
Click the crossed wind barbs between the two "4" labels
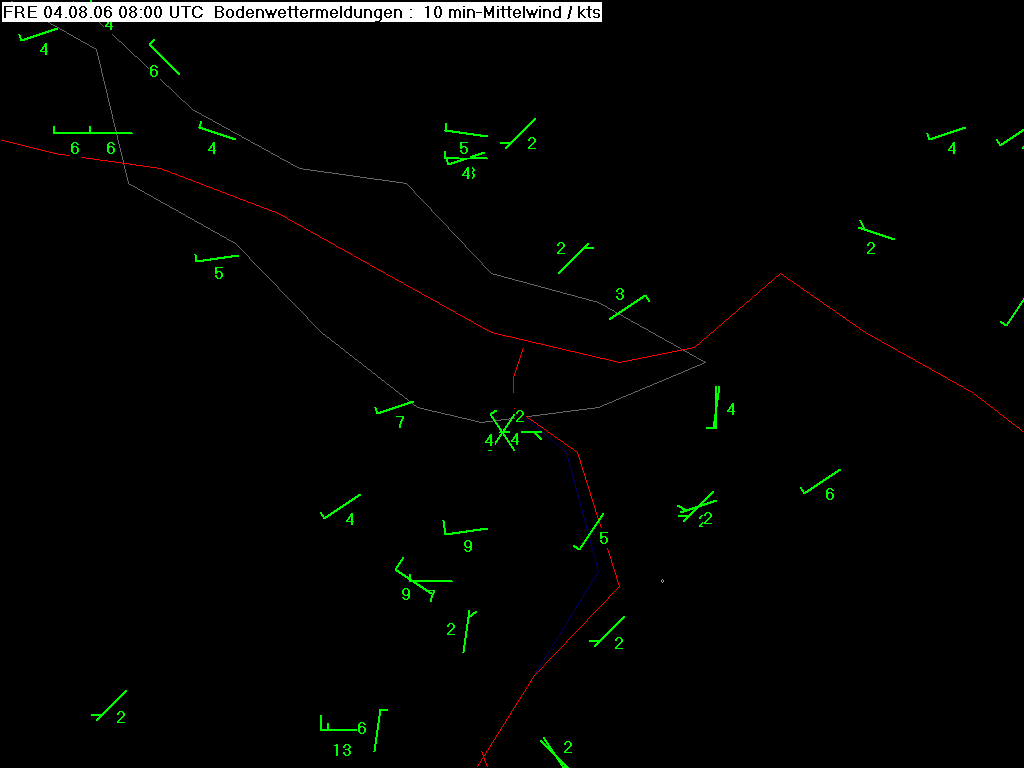(502, 432)
